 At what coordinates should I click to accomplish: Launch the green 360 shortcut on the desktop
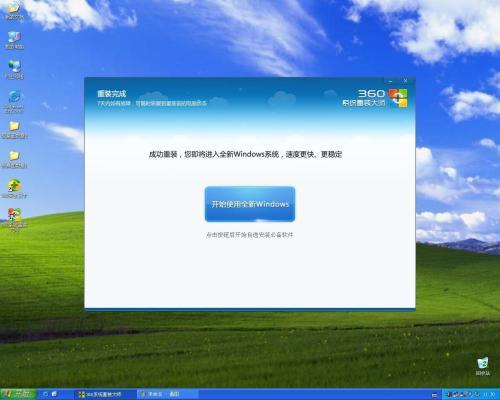click(14, 189)
